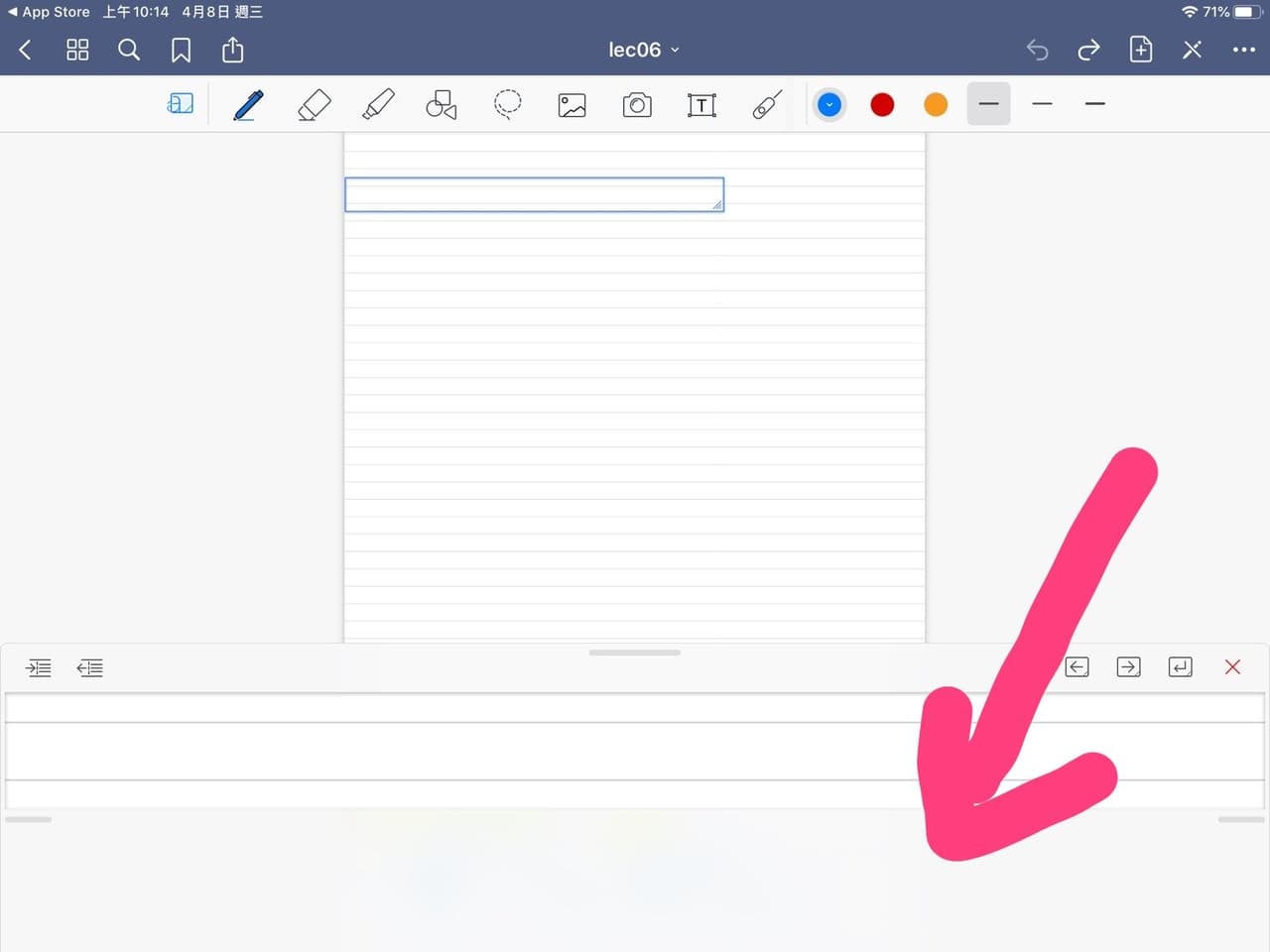Open the three-dot more options menu
Viewport: 1270px width, 952px height.
coord(1243,50)
